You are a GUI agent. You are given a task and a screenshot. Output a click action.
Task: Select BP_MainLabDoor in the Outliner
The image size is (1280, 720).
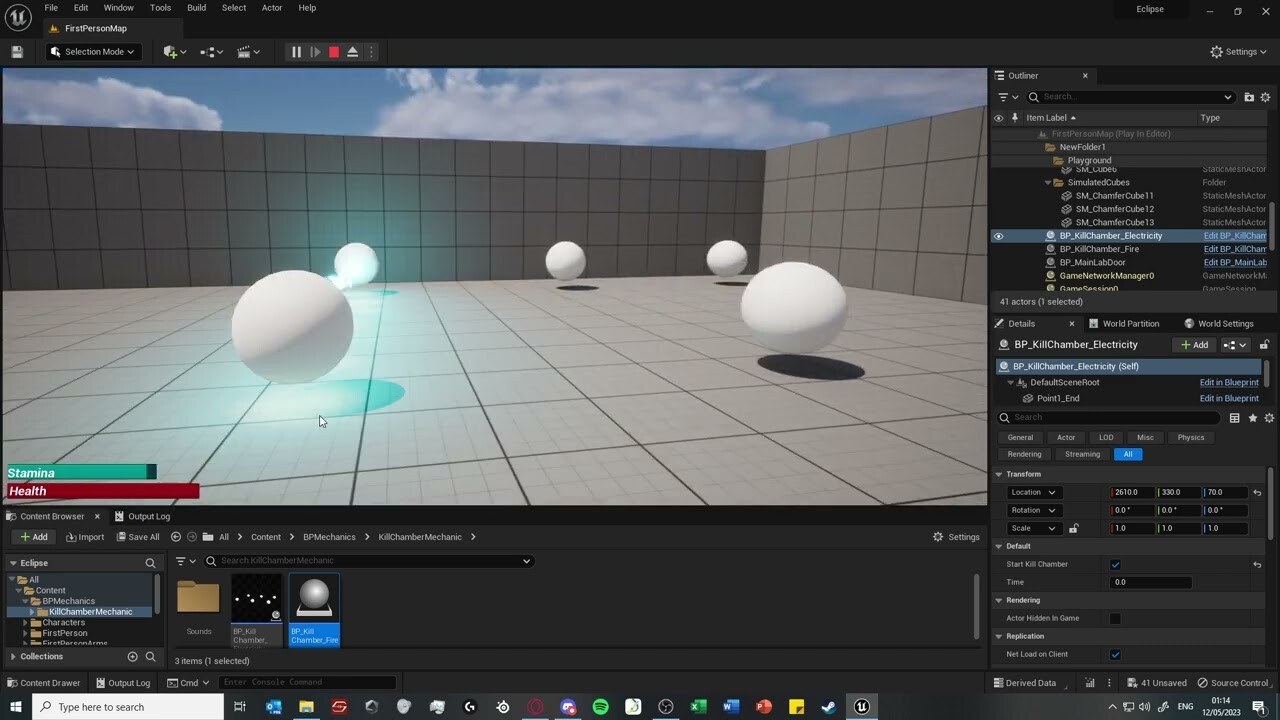[x=1092, y=262]
